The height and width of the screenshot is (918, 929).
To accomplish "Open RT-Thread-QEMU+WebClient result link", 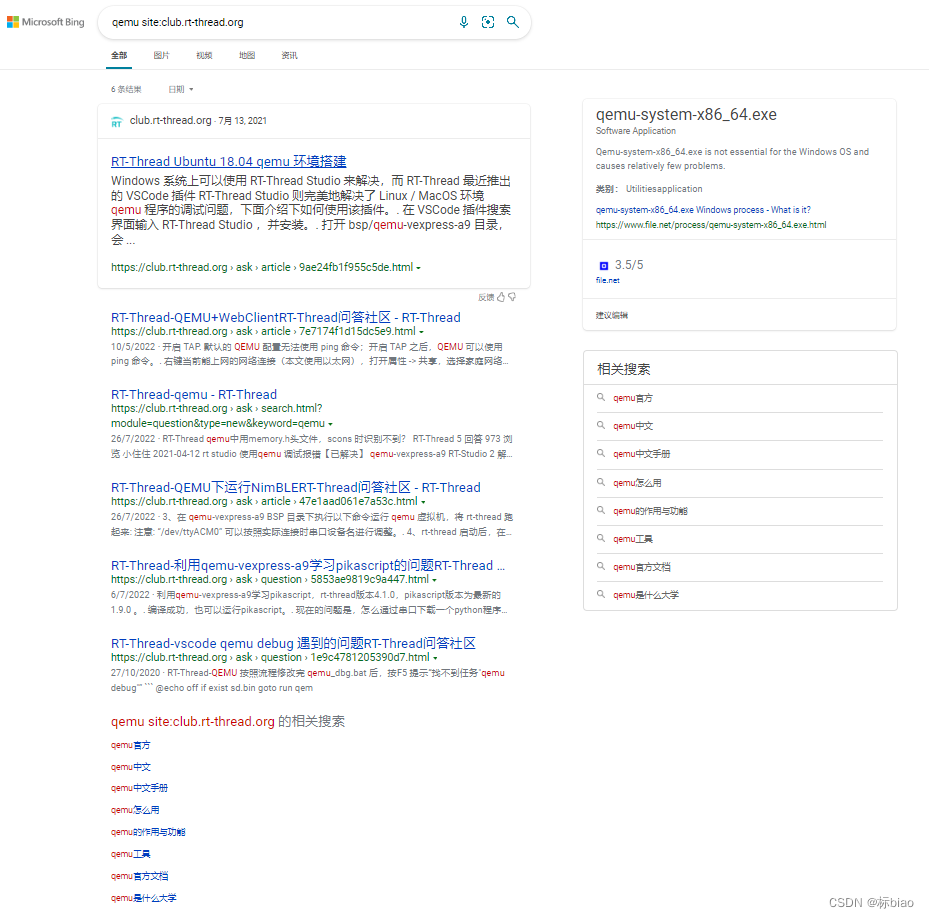I will click(x=286, y=318).
